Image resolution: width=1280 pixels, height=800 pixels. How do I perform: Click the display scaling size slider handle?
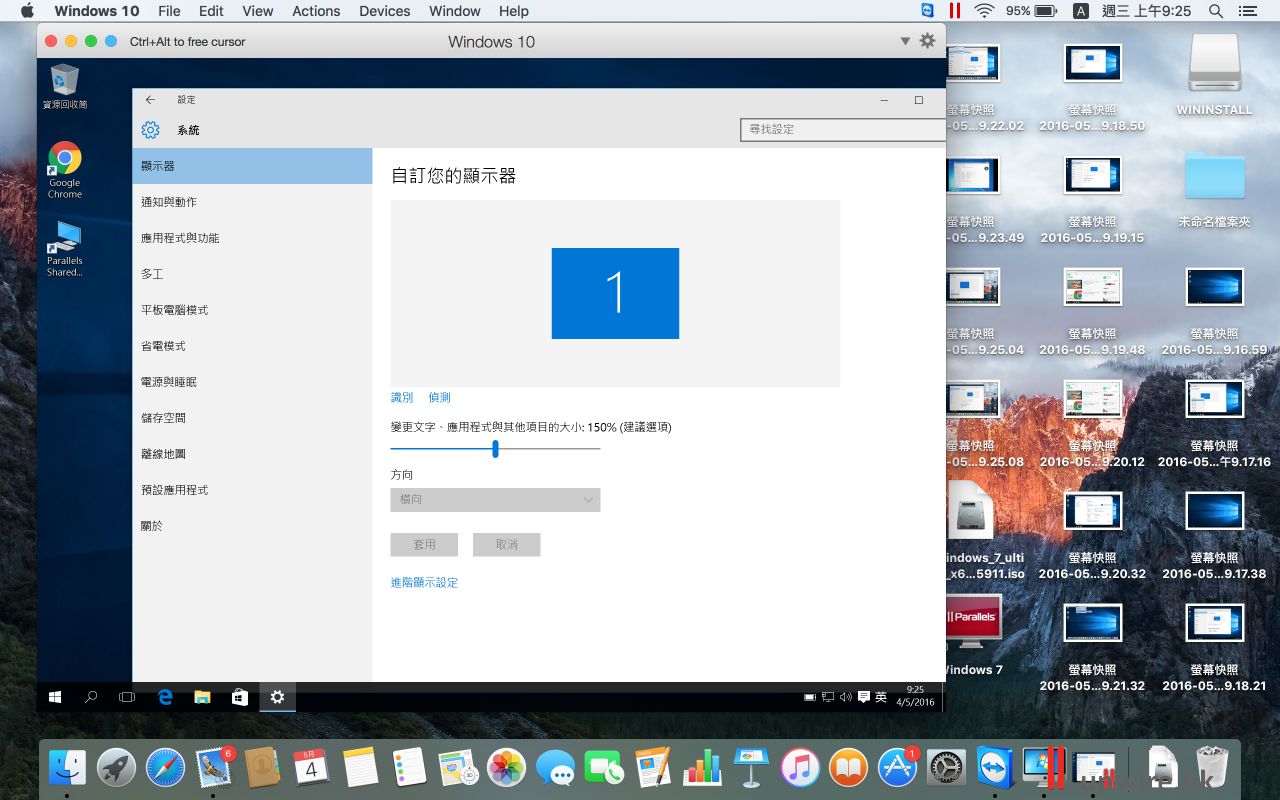click(495, 449)
